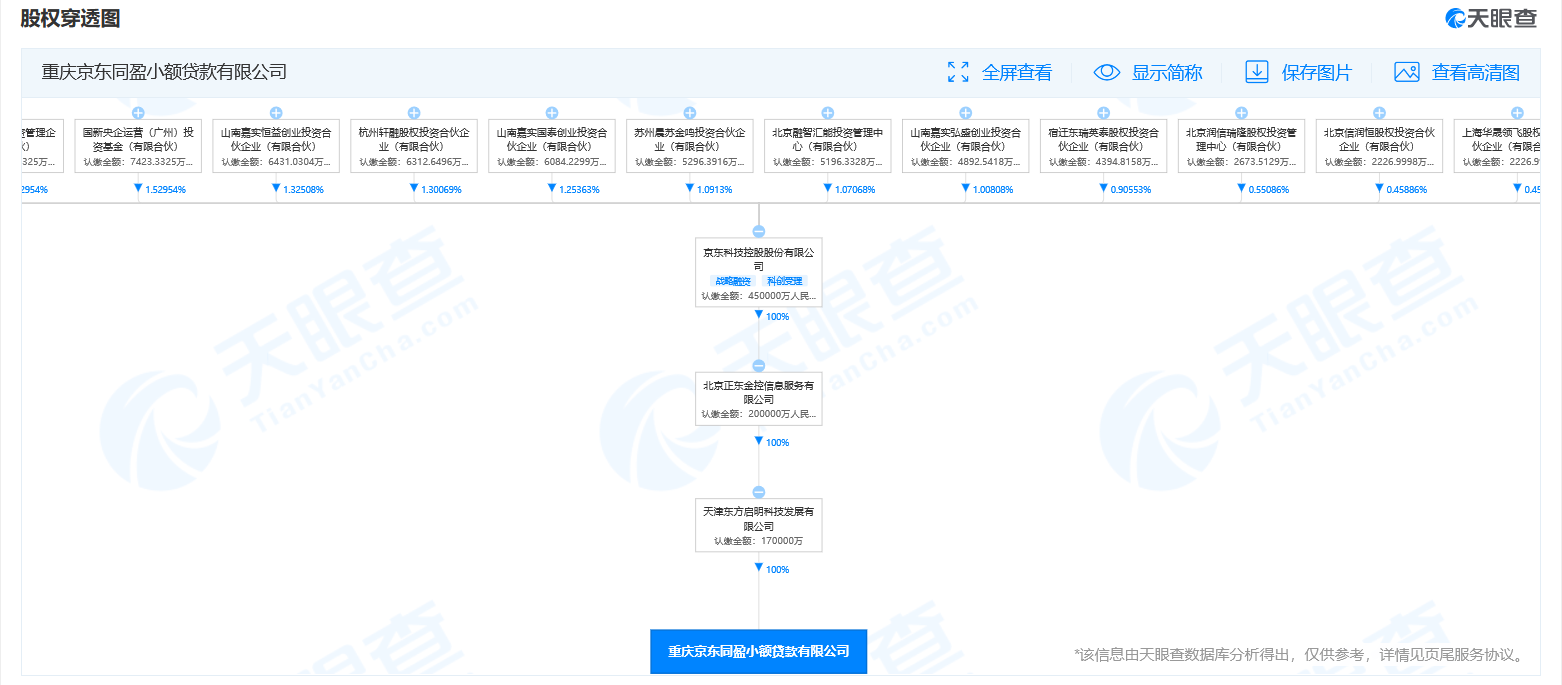This screenshot has height=685, width=1562.
Task: Collapse node above 京东科技控股股份有限公司
Action: [x=759, y=231]
